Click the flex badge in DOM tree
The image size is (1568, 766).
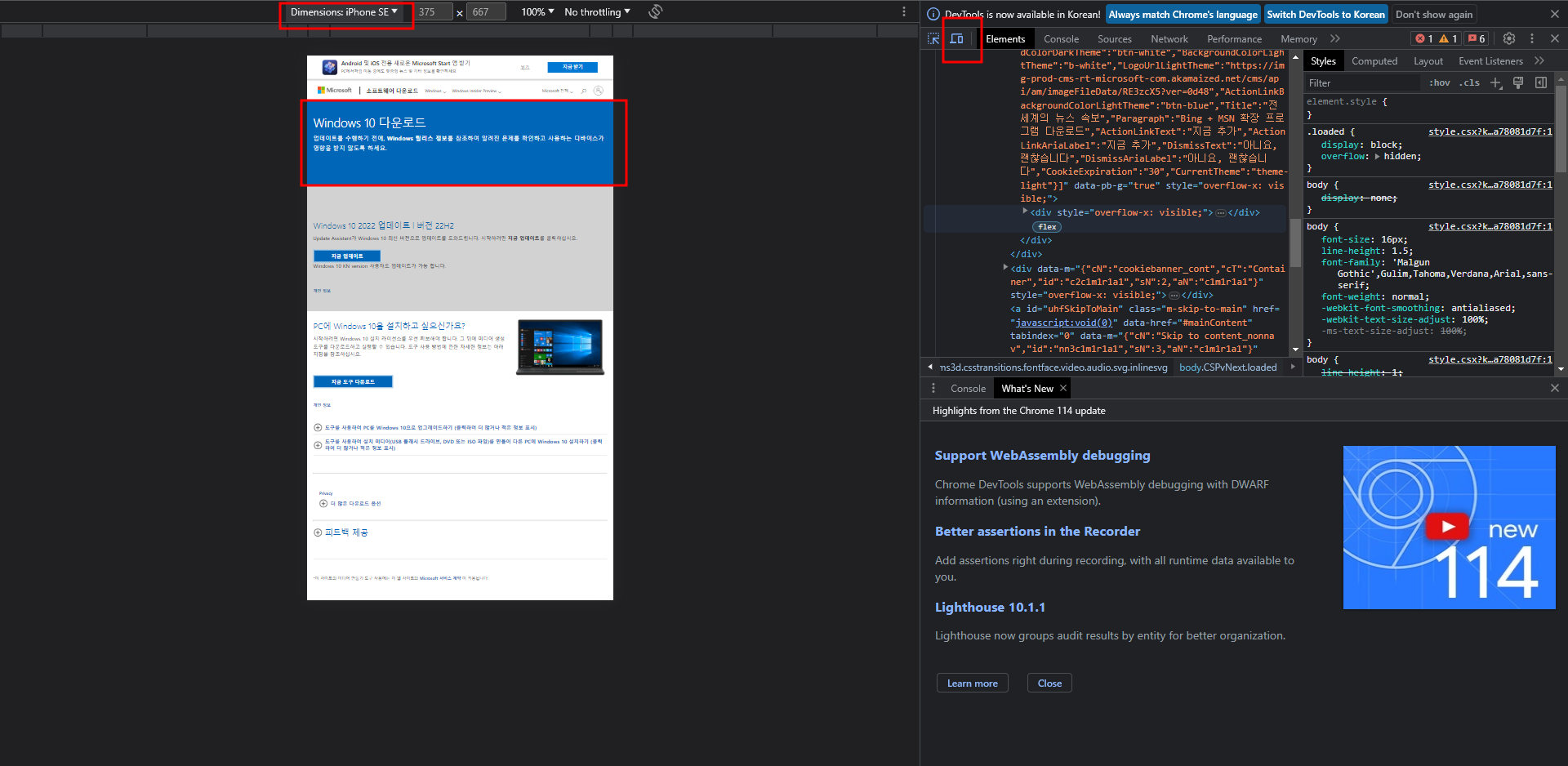pos(1047,226)
